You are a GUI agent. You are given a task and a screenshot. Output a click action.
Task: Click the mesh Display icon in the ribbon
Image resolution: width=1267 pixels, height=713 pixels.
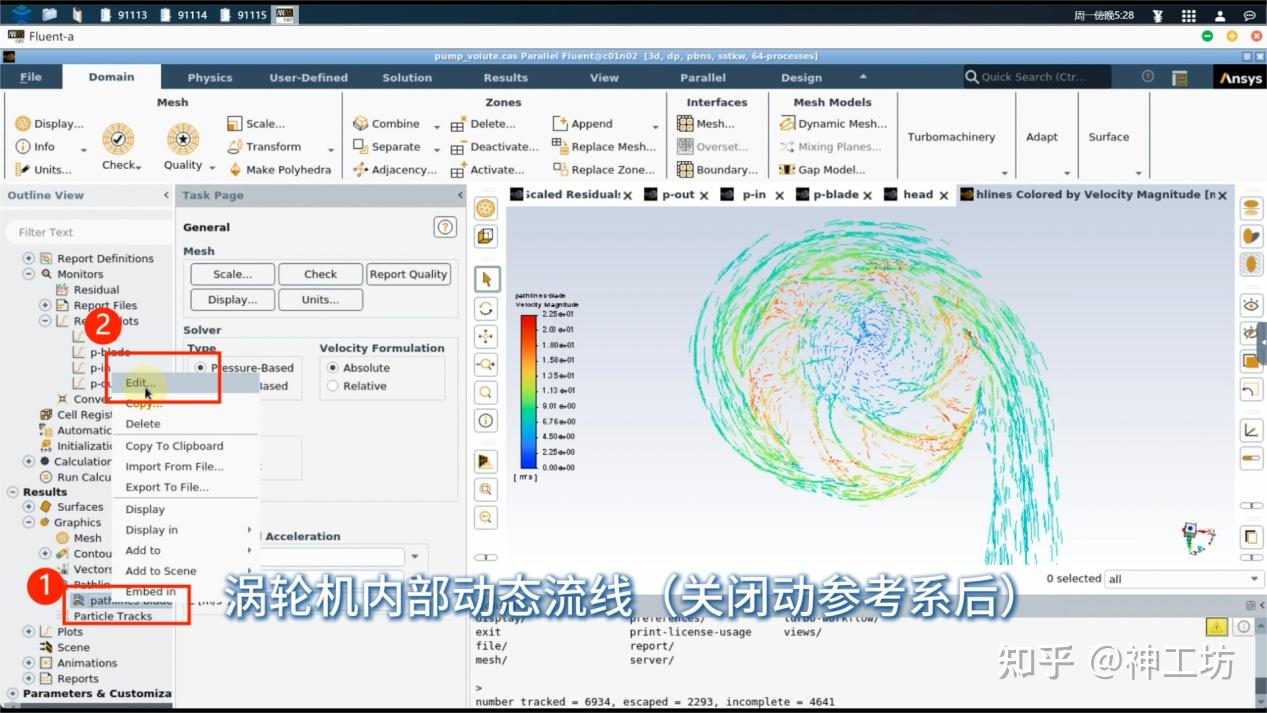coord(23,124)
